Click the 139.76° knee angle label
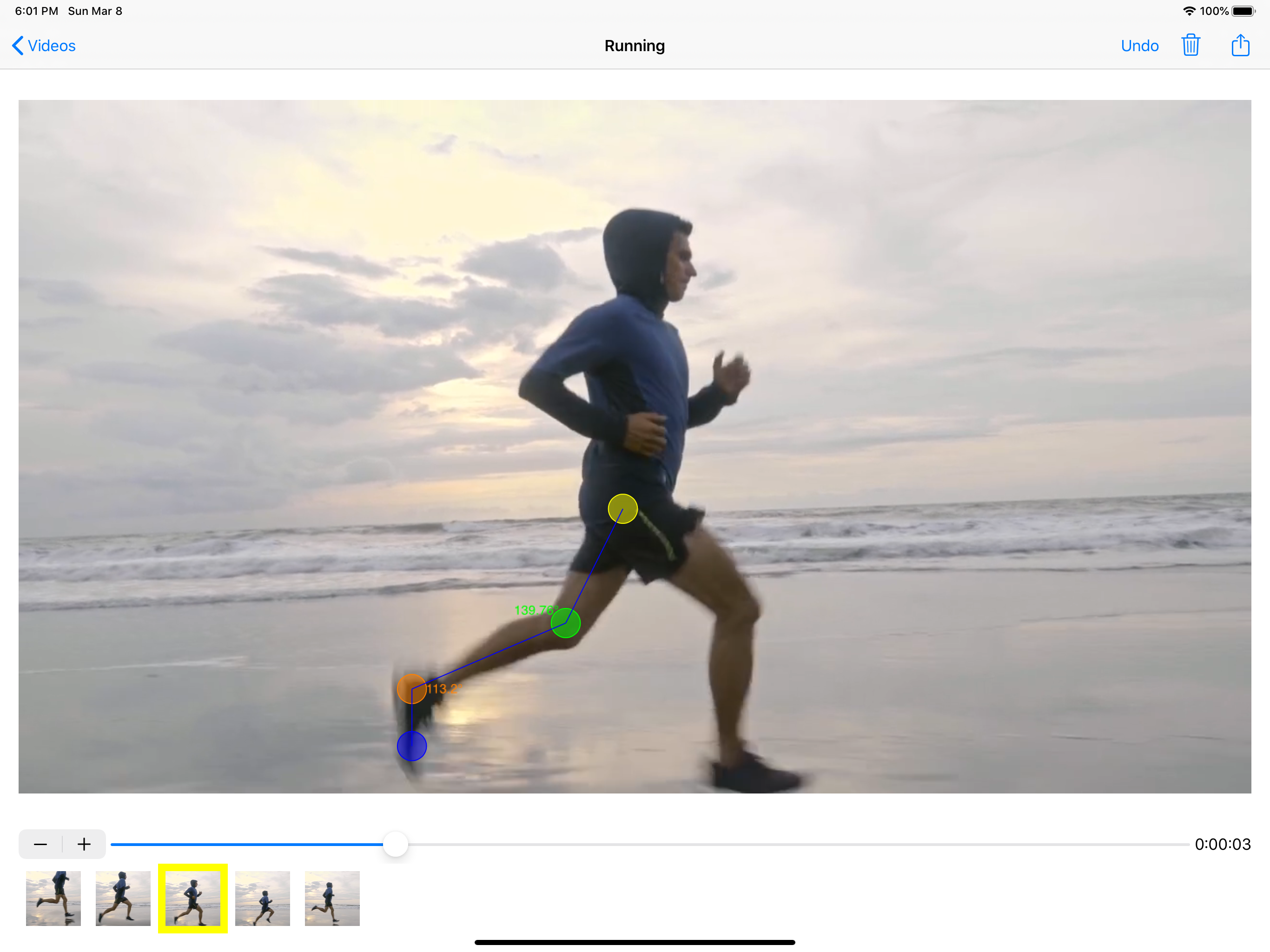1270x952 pixels. click(x=536, y=610)
